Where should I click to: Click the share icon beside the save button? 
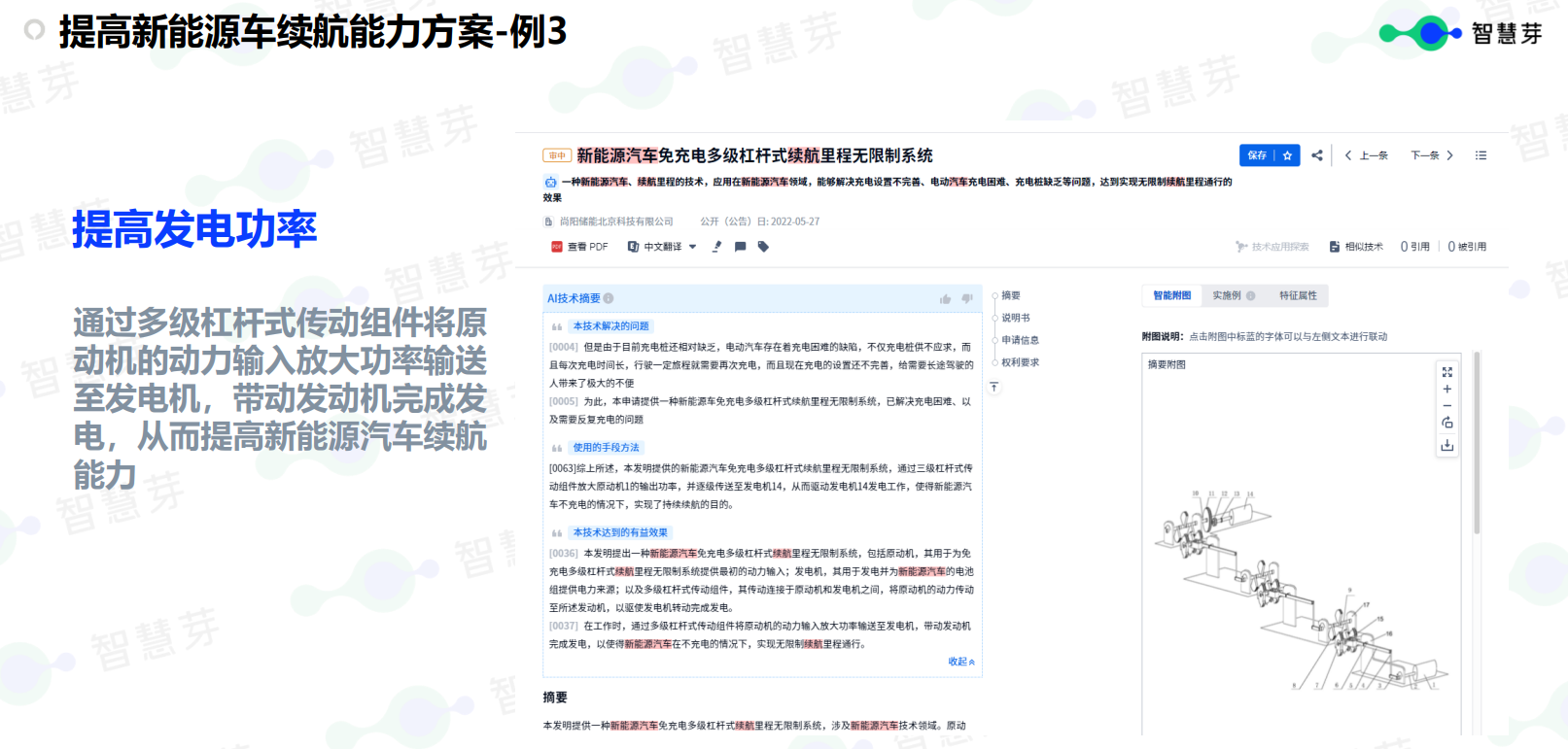pyautogui.click(x=1317, y=155)
